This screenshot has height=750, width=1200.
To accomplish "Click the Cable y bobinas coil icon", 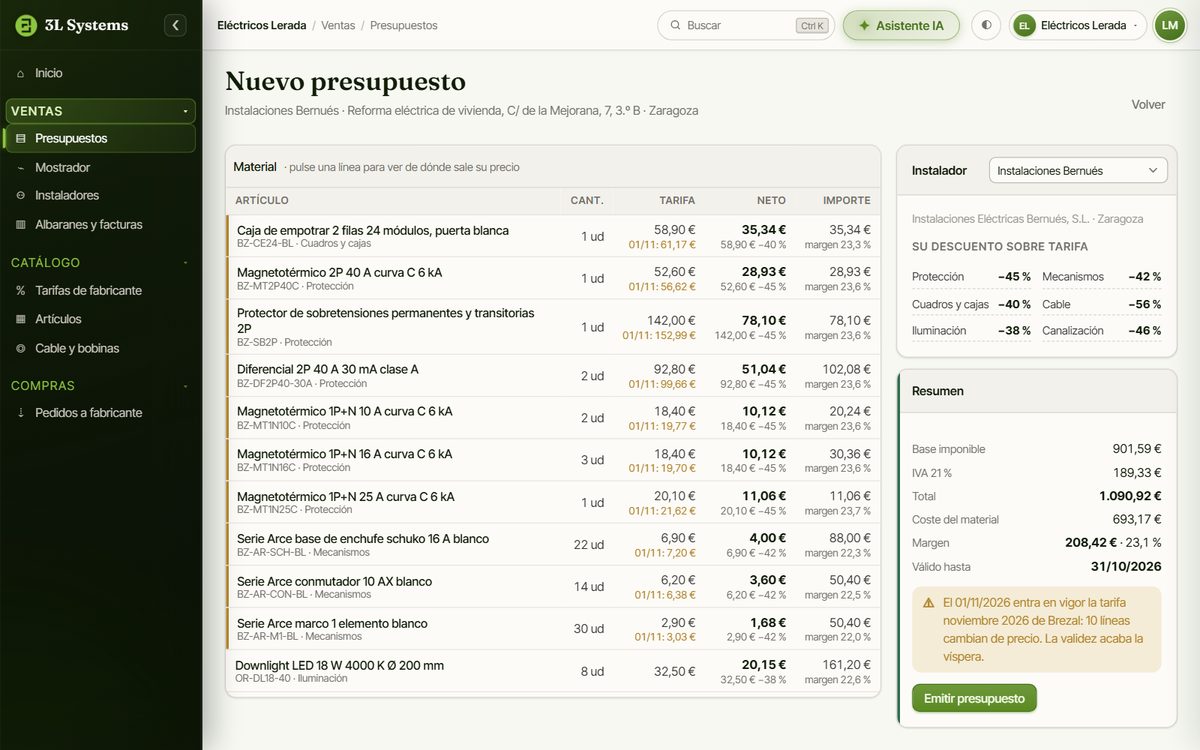I will tap(21, 349).
